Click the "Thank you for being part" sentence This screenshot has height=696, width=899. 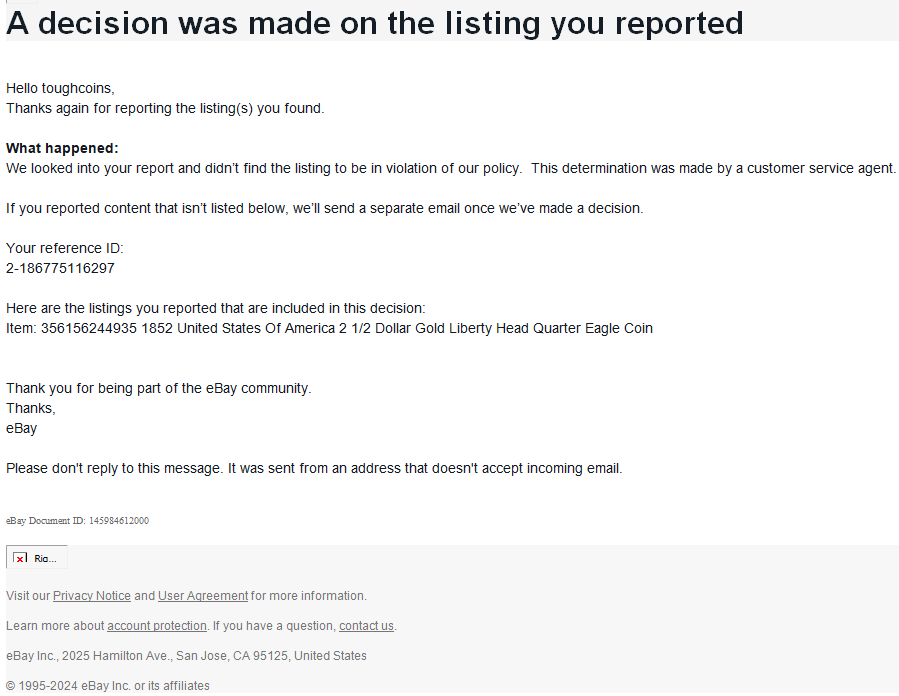(x=159, y=388)
